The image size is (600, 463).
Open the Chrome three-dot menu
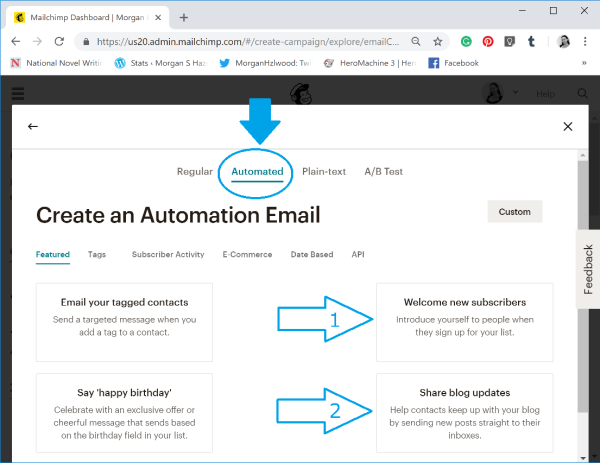point(585,41)
